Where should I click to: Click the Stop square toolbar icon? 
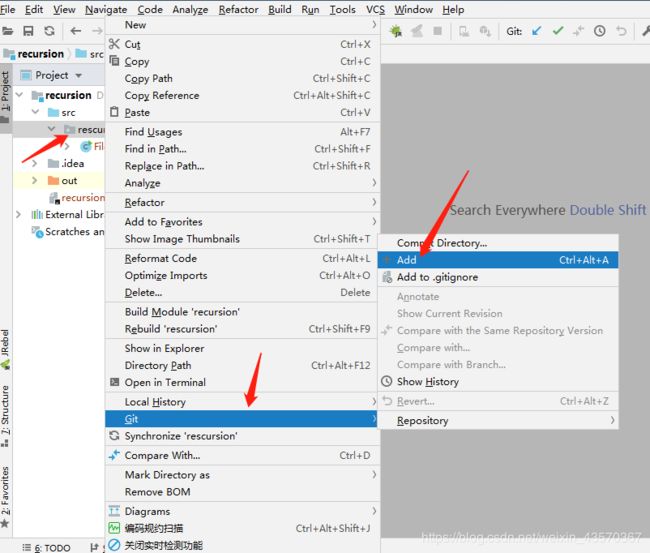click(x=437, y=31)
